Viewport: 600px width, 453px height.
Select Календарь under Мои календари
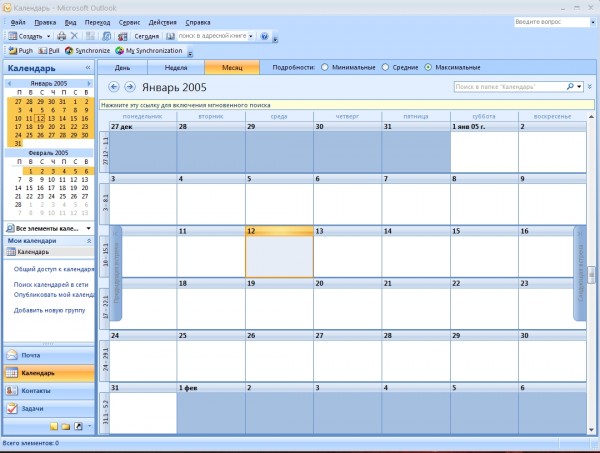(x=49, y=252)
